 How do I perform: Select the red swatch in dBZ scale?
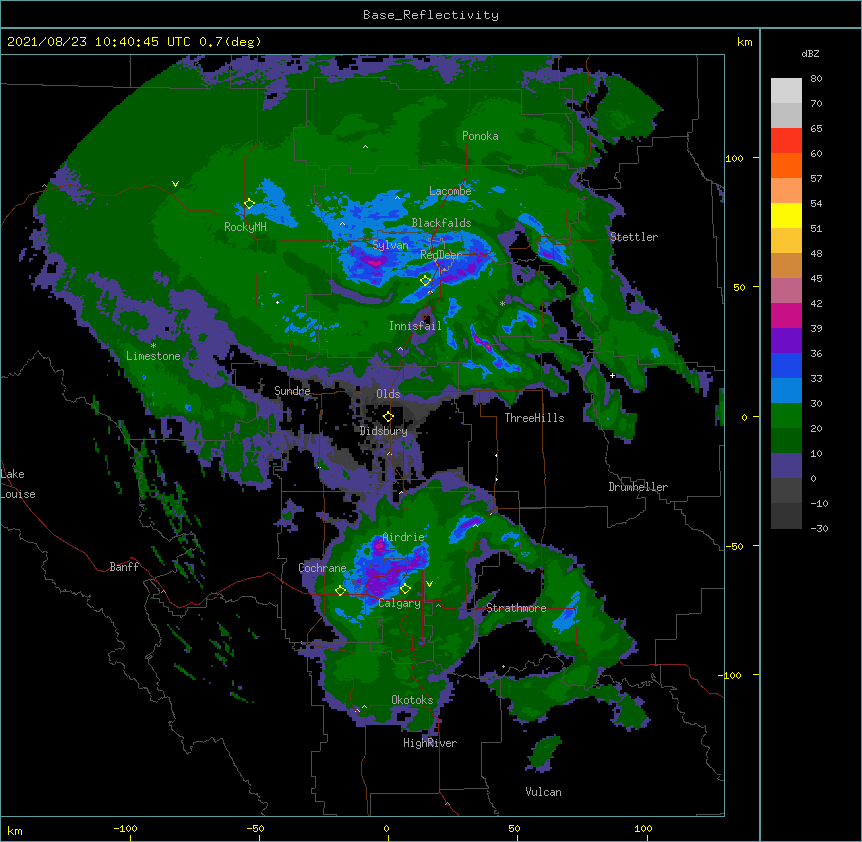[x=786, y=141]
